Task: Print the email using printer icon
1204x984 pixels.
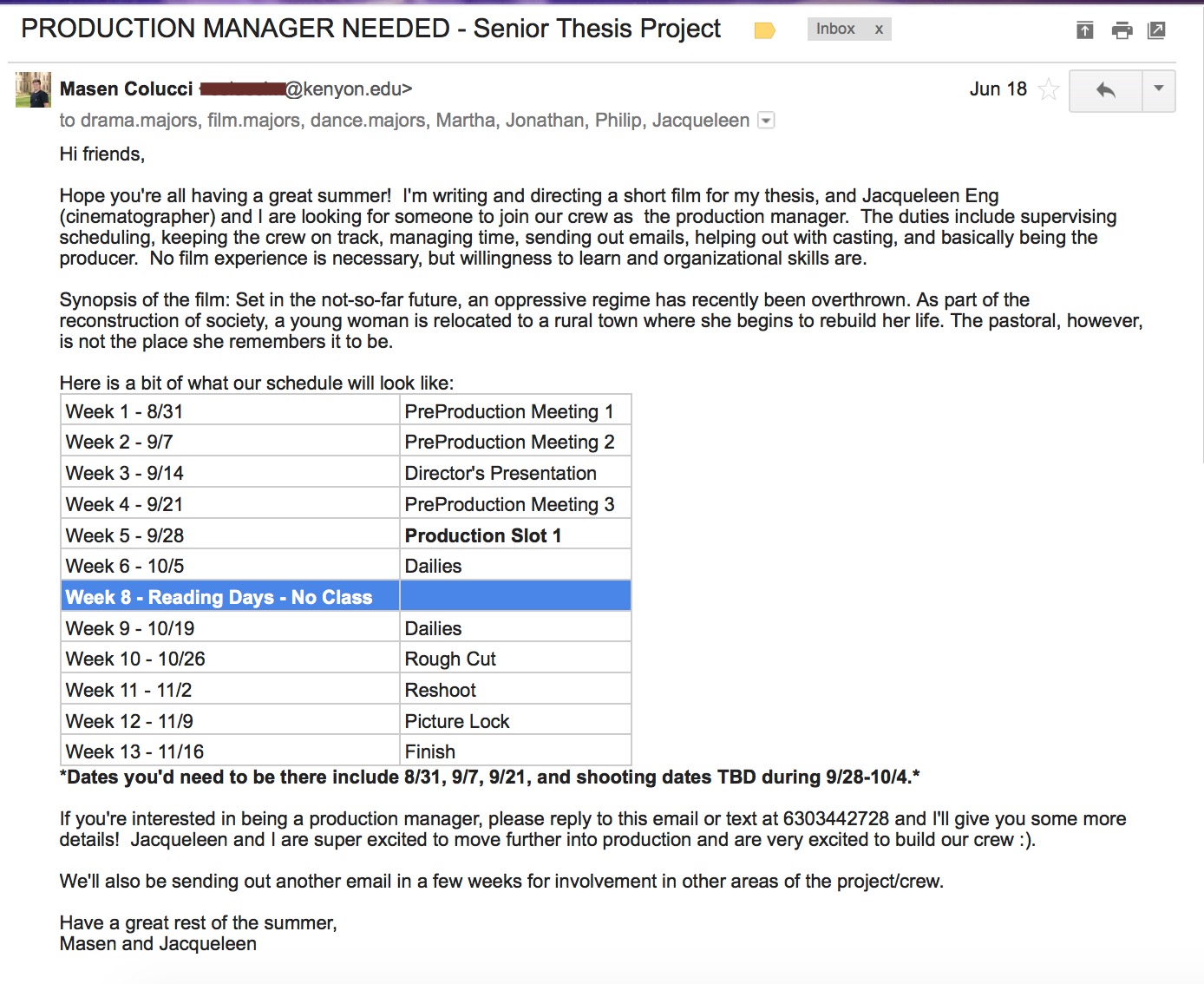Action: pos(1122,31)
